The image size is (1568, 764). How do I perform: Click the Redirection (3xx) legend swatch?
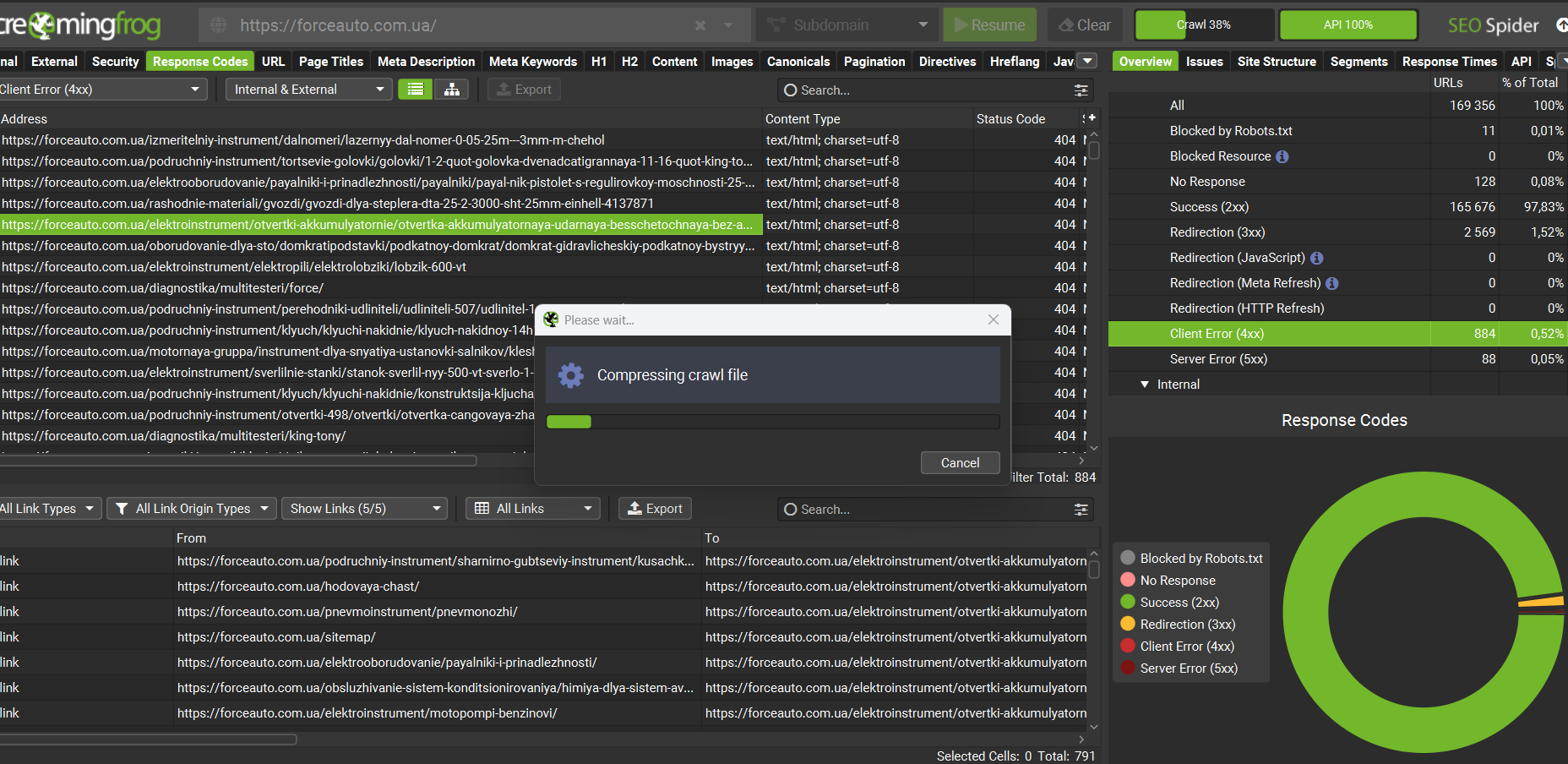click(1128, 624)
